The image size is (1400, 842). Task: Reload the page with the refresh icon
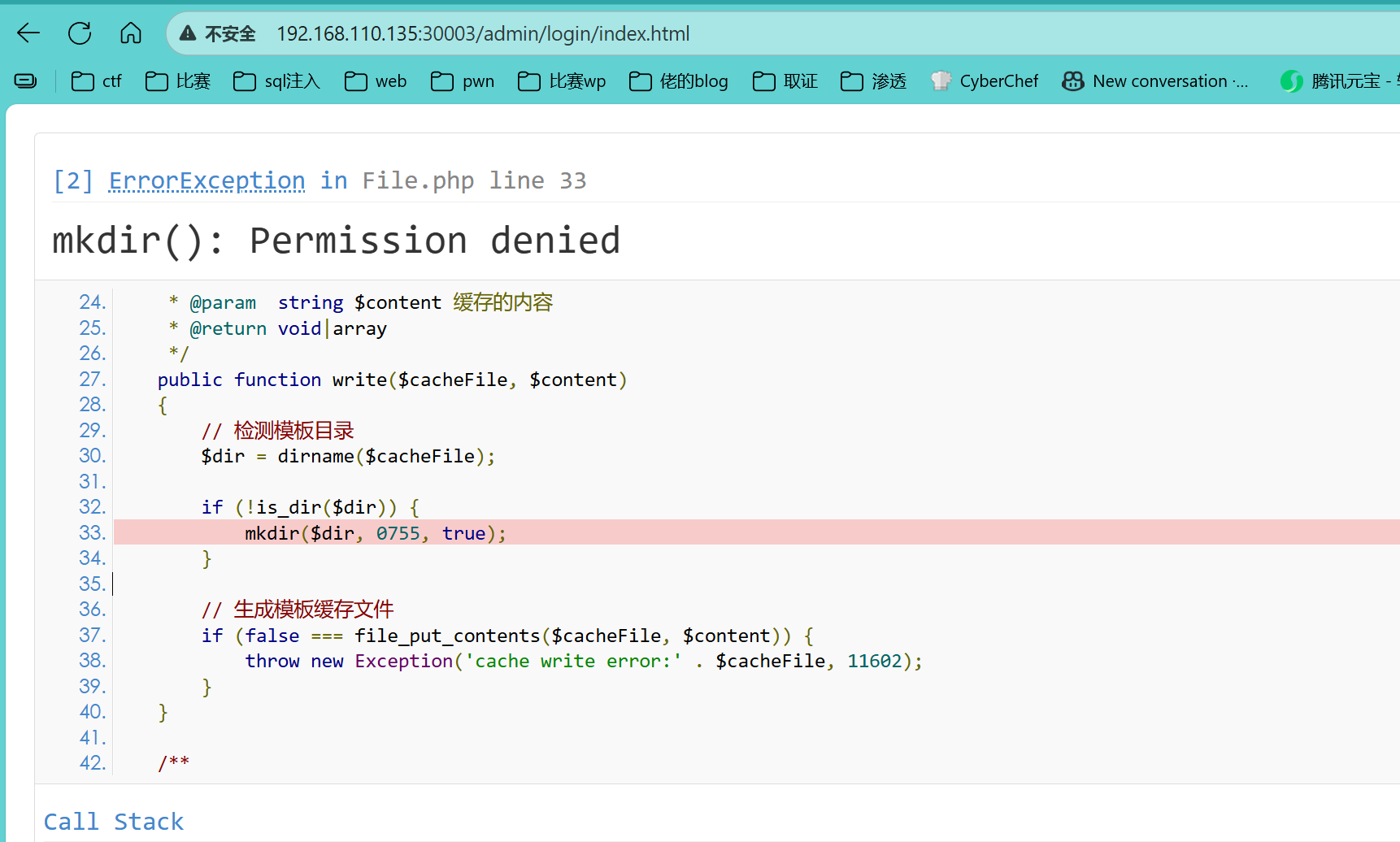(80, 33)
